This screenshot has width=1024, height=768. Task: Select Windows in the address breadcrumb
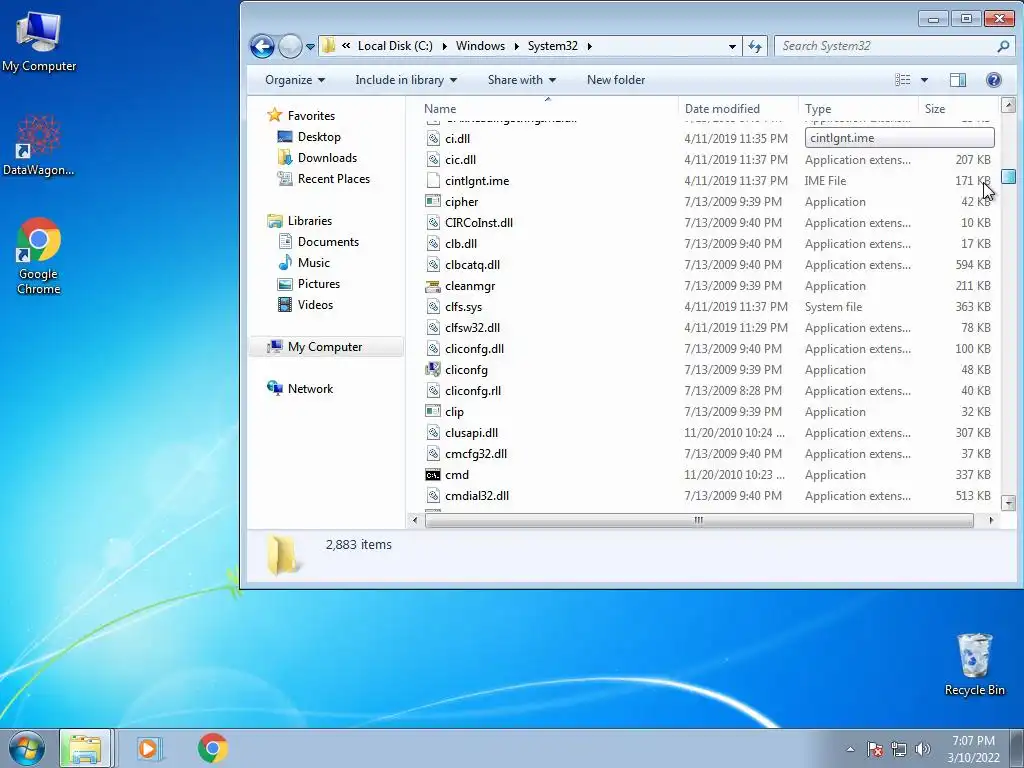pyautogui.click(x=480, y=46)
